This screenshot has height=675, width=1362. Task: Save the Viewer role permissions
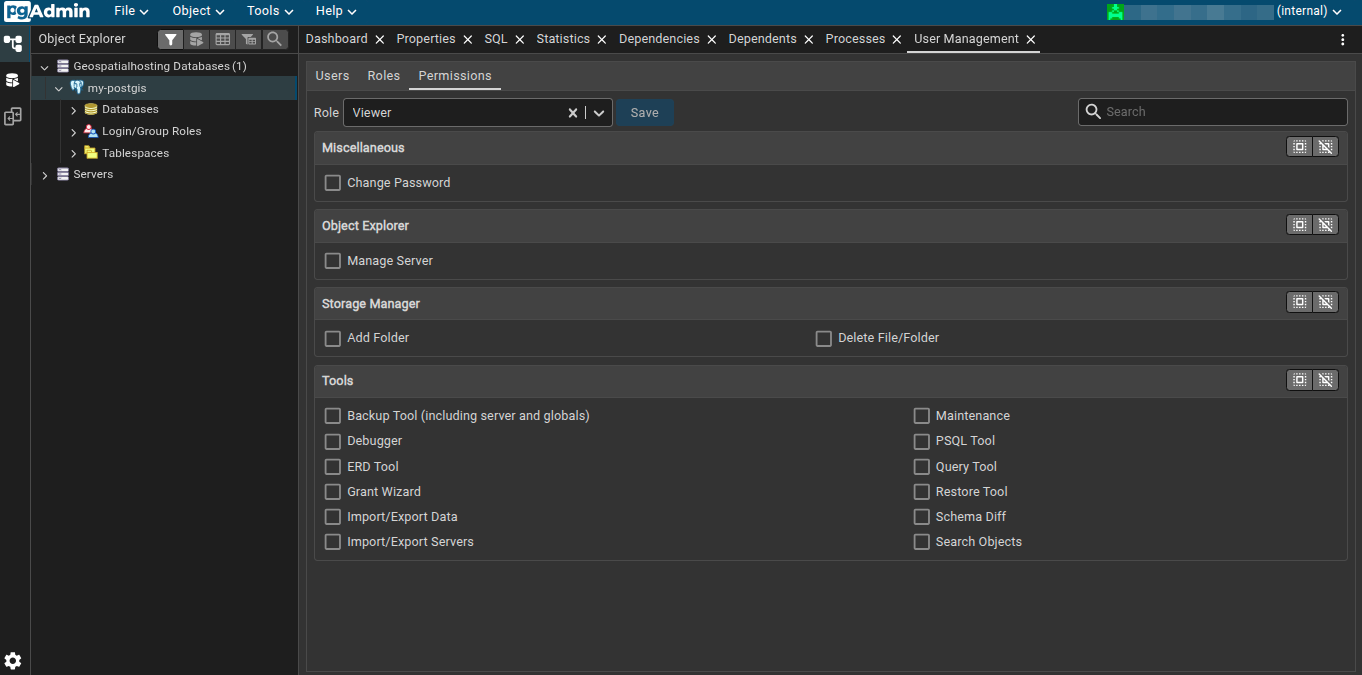pos(644,112)
